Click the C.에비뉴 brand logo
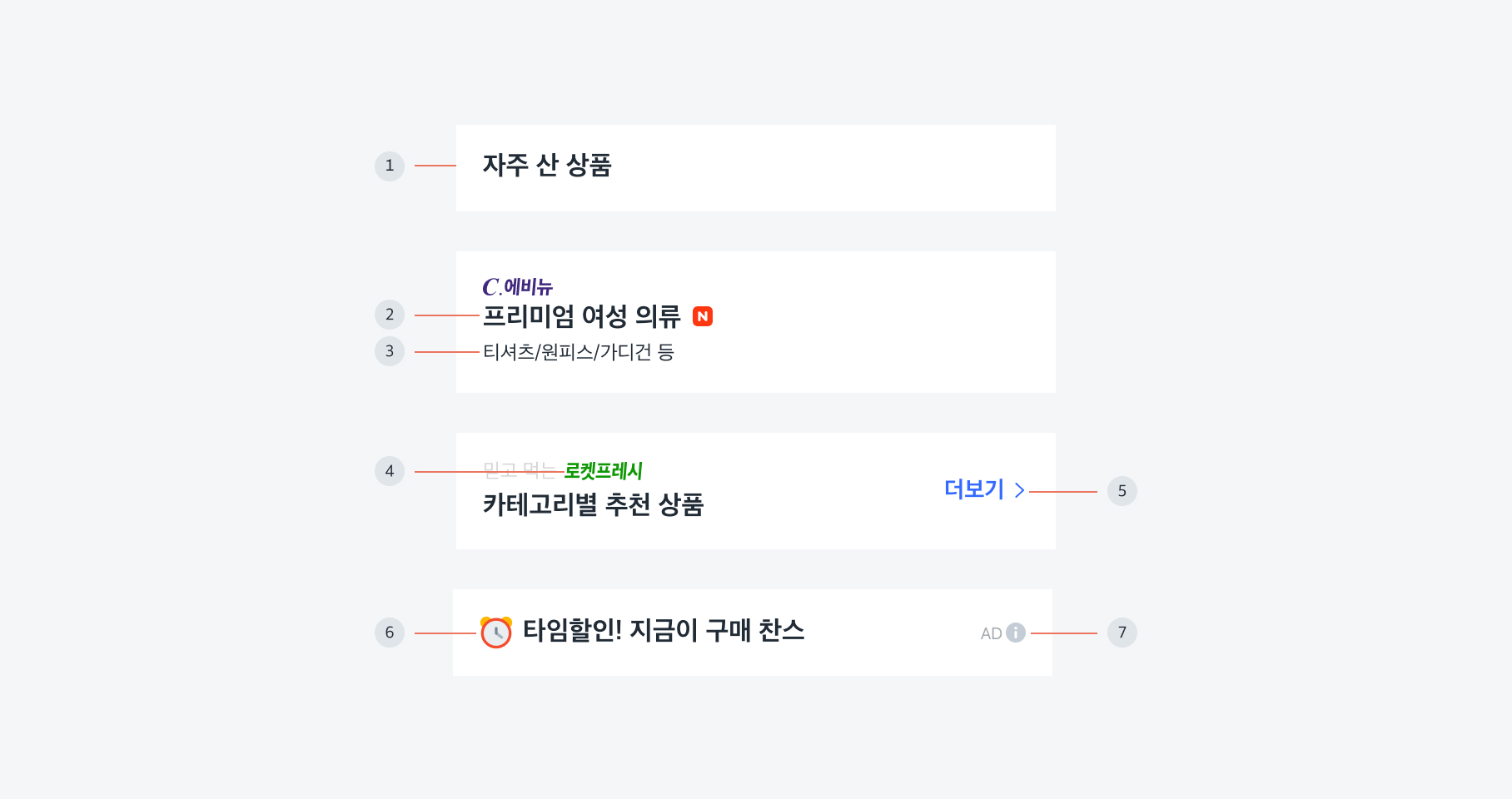This screenshot has width=1512, height=799. [517, 287]
